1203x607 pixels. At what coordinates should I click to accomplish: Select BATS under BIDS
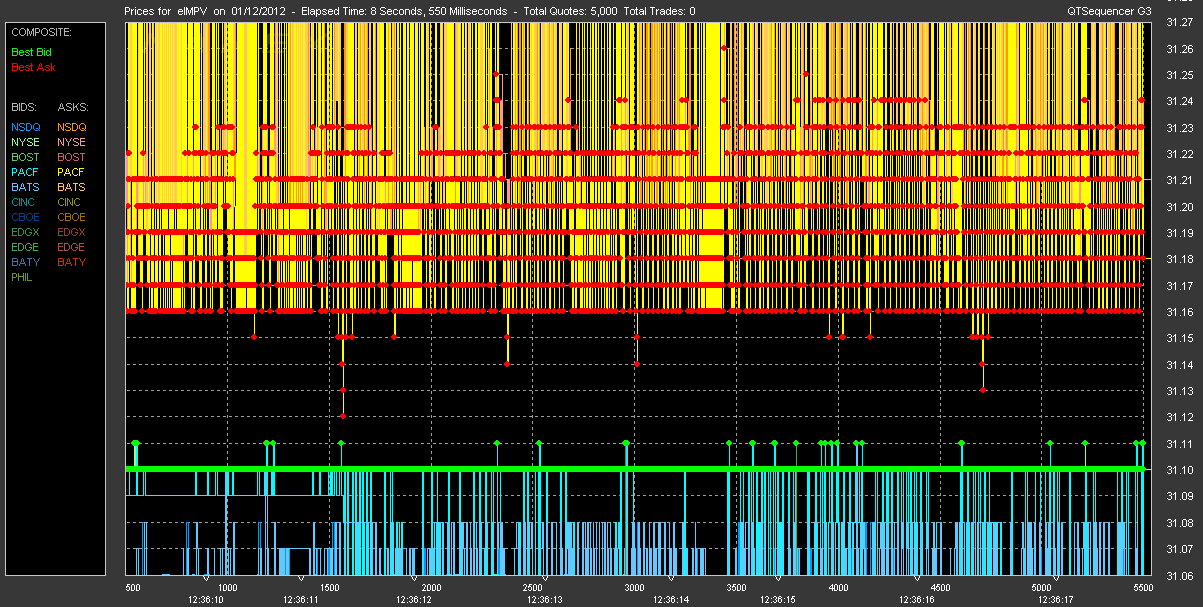[x=25, y=187]
